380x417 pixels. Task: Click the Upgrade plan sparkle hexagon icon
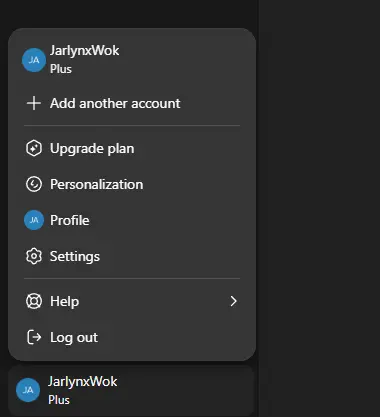click(34, 148)
